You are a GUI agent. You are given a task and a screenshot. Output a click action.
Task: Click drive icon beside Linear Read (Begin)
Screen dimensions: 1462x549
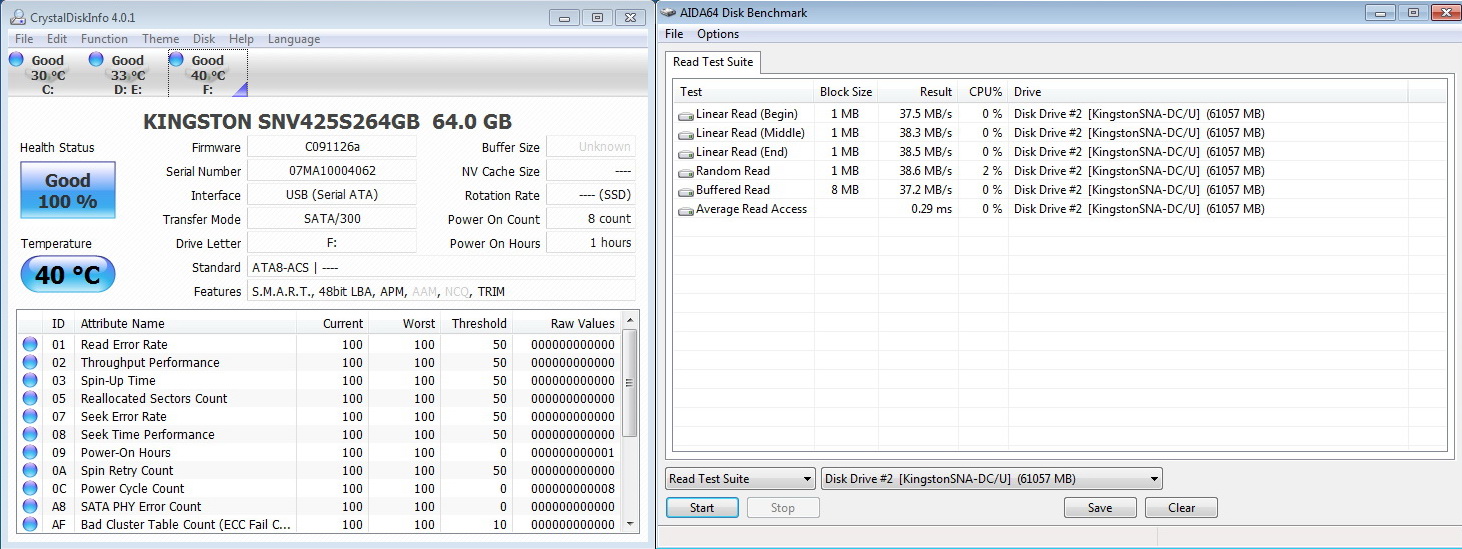tap(686, 115)
